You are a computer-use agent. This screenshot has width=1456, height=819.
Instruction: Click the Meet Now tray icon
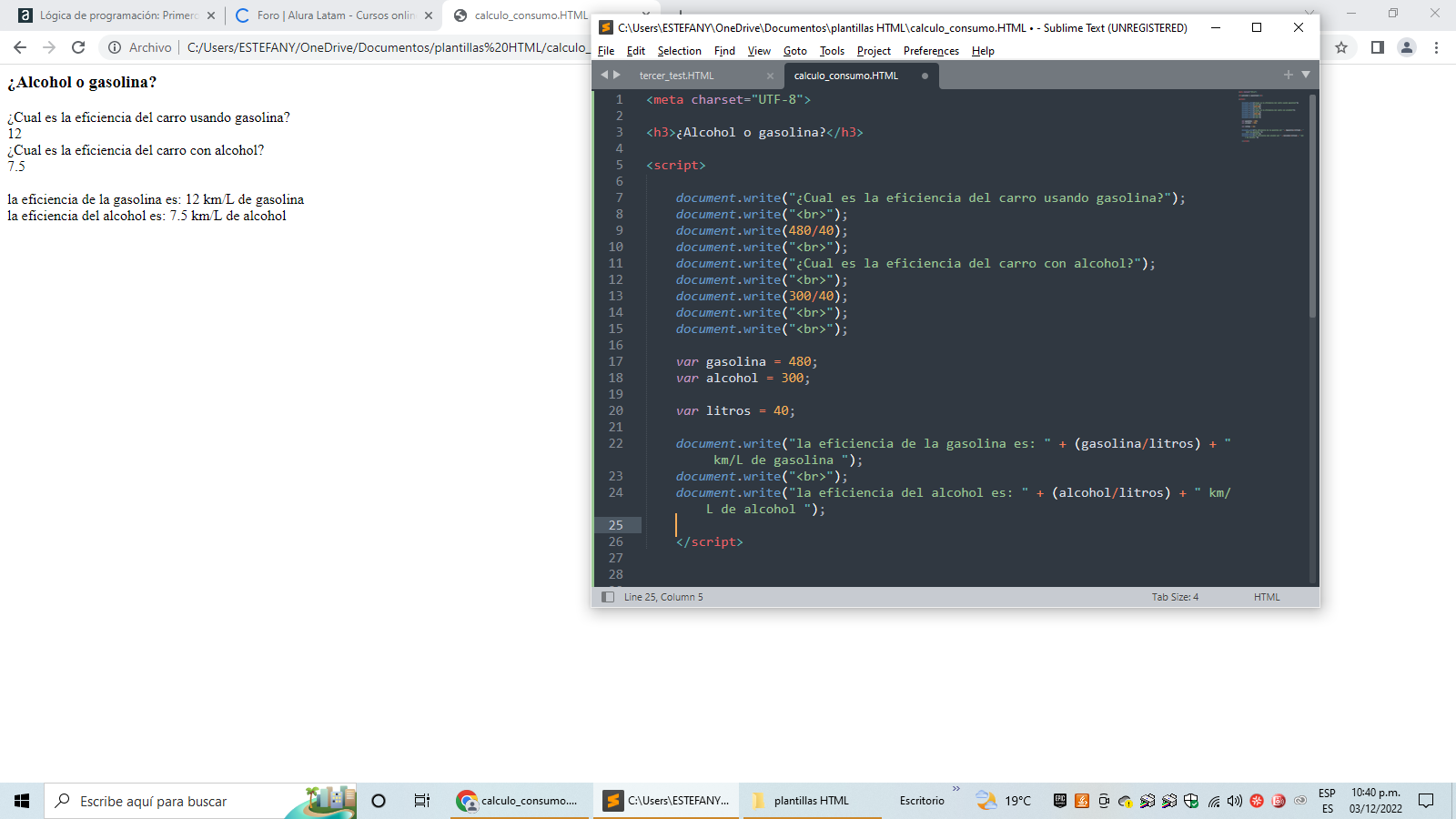tap(1104, 801)
